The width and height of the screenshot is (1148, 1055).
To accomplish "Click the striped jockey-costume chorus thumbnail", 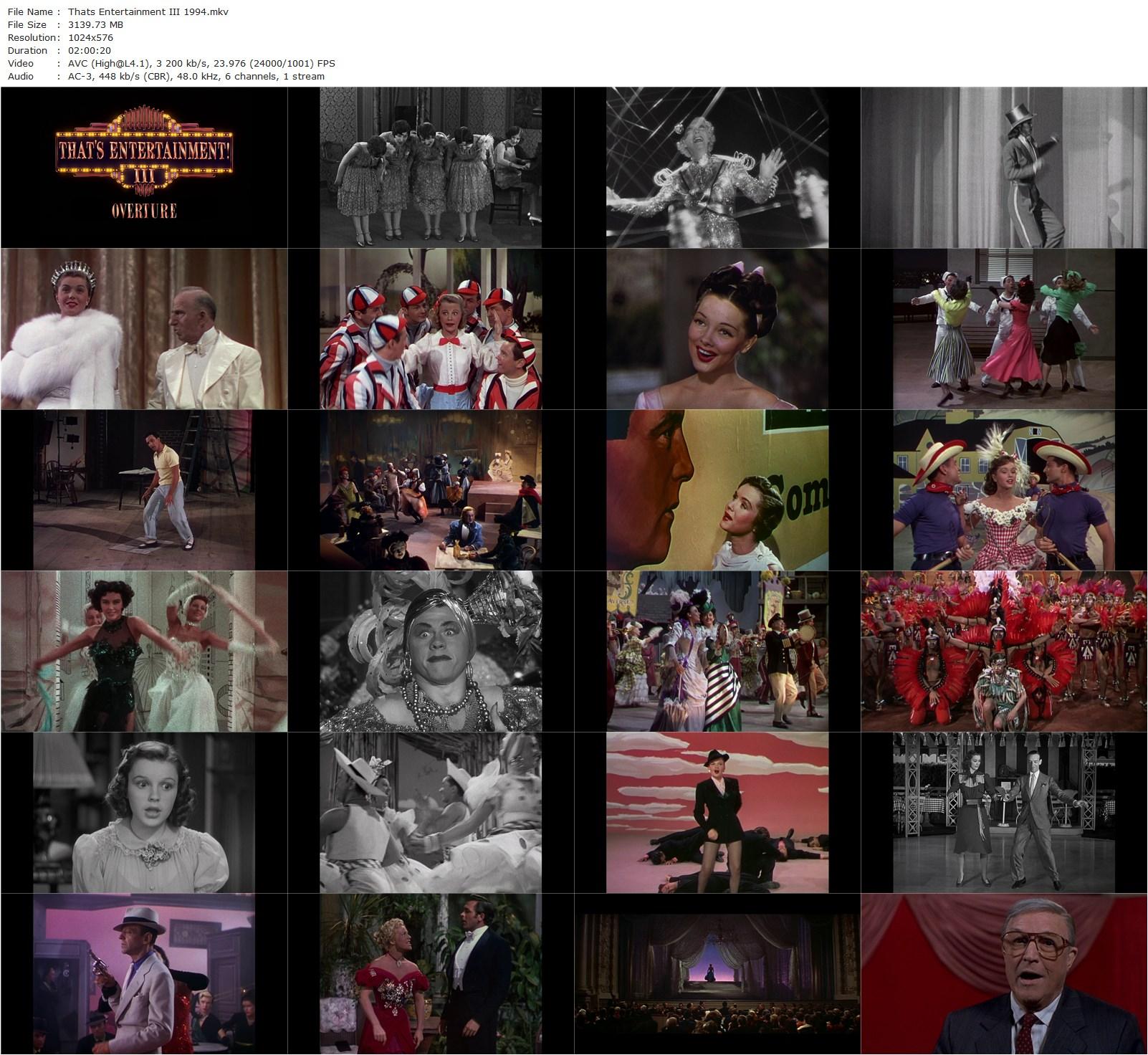I will 430,326.
